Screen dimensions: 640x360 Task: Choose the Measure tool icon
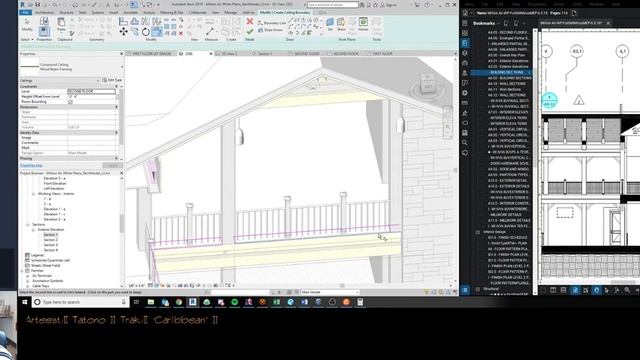click(211, 31)
